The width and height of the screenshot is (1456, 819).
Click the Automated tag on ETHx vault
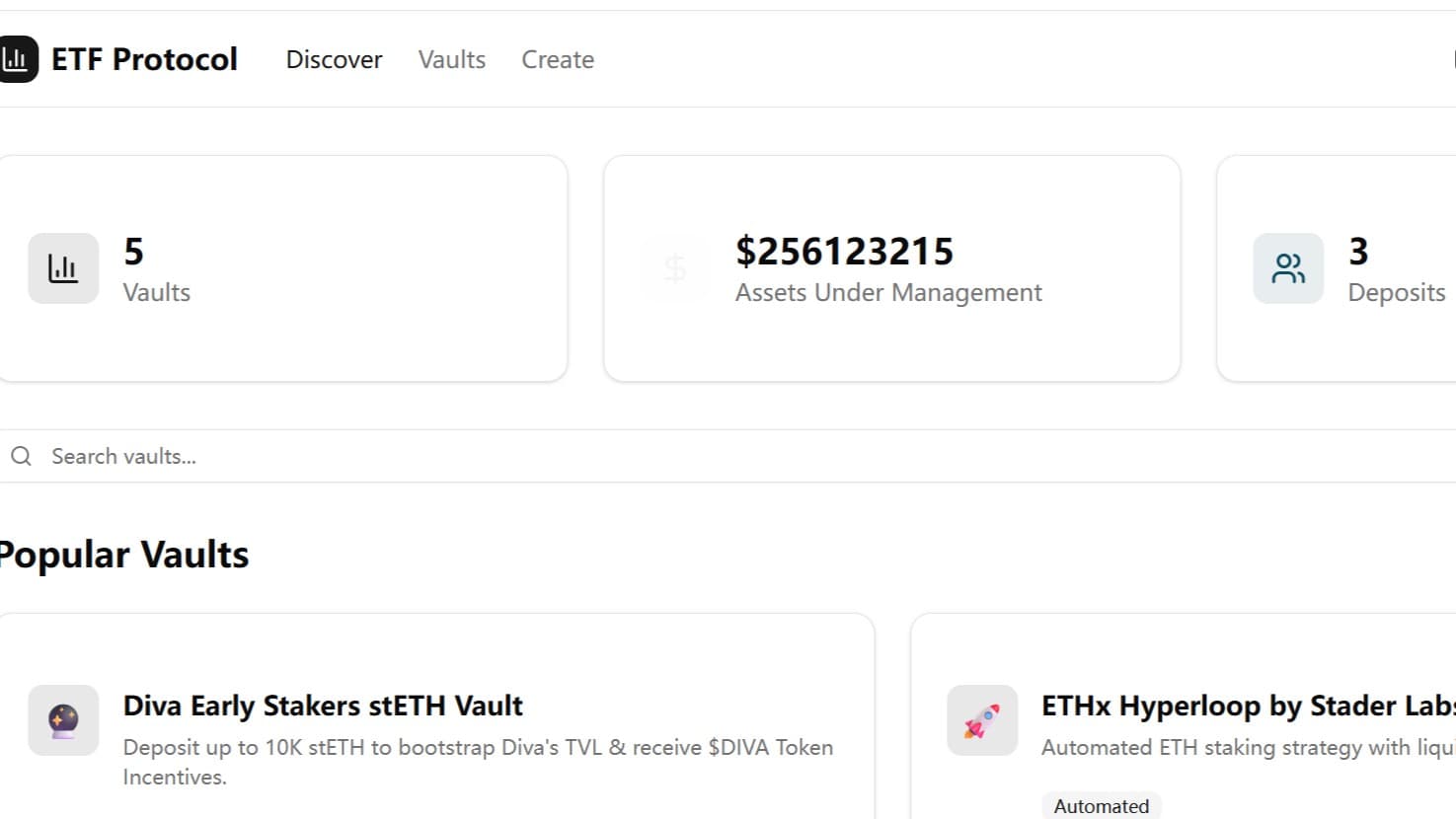(1101, 806)
